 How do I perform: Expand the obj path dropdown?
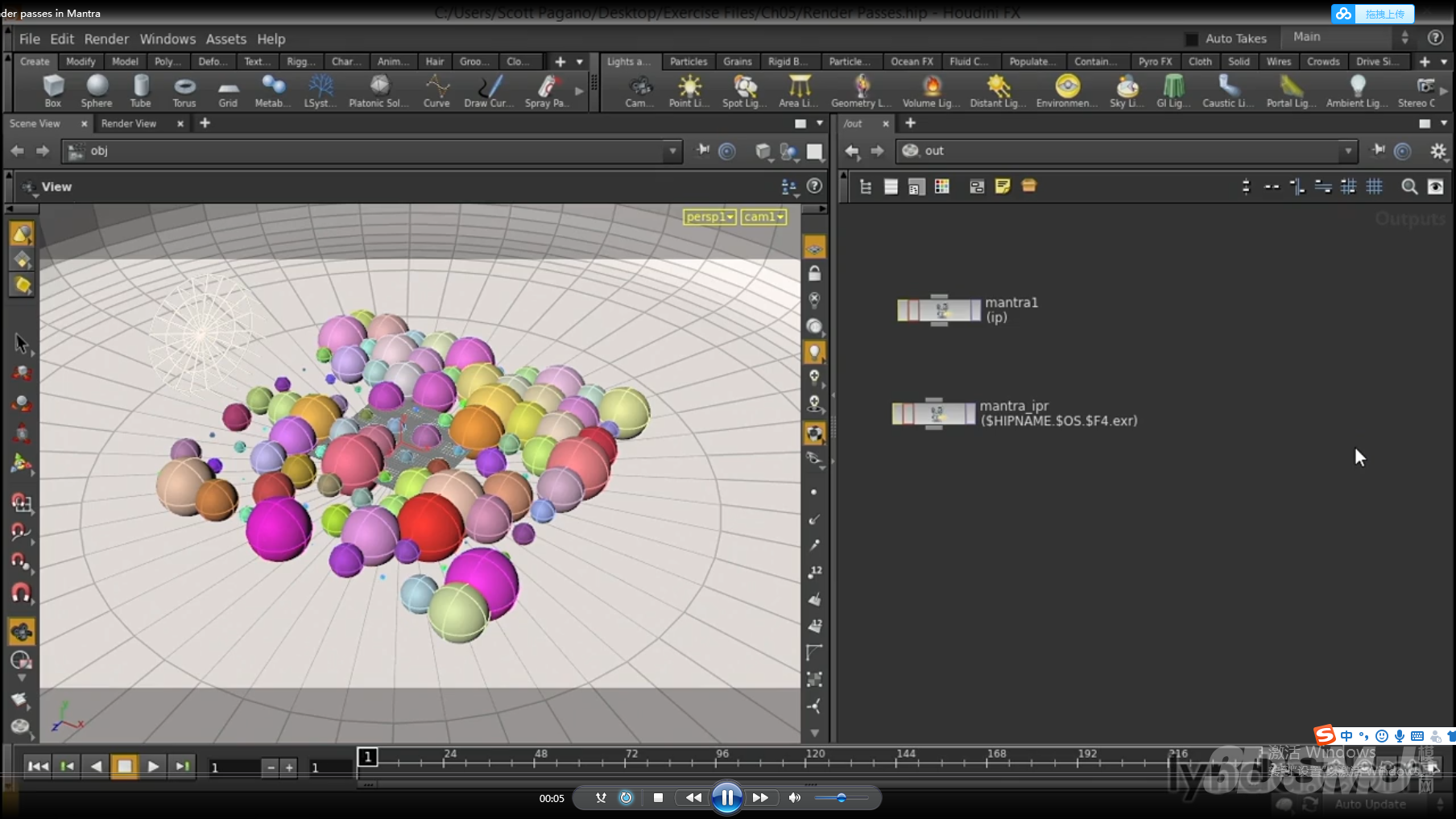coord(672,151)
